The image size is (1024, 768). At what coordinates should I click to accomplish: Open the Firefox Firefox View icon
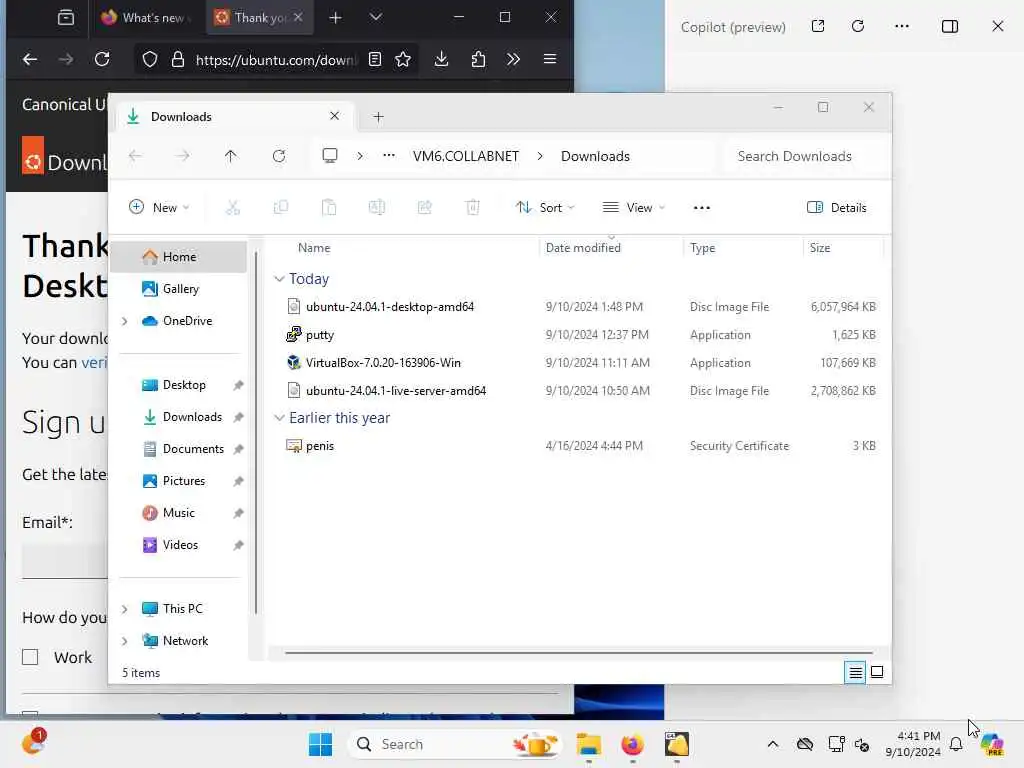pos(66,18)
